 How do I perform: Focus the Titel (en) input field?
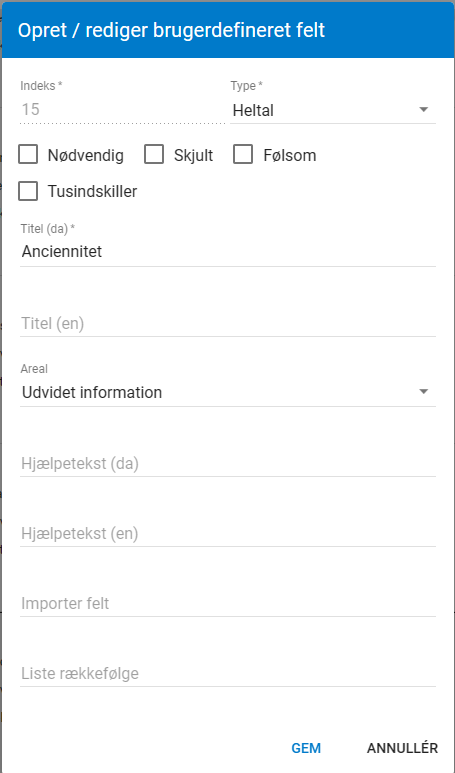click(228, 323)
